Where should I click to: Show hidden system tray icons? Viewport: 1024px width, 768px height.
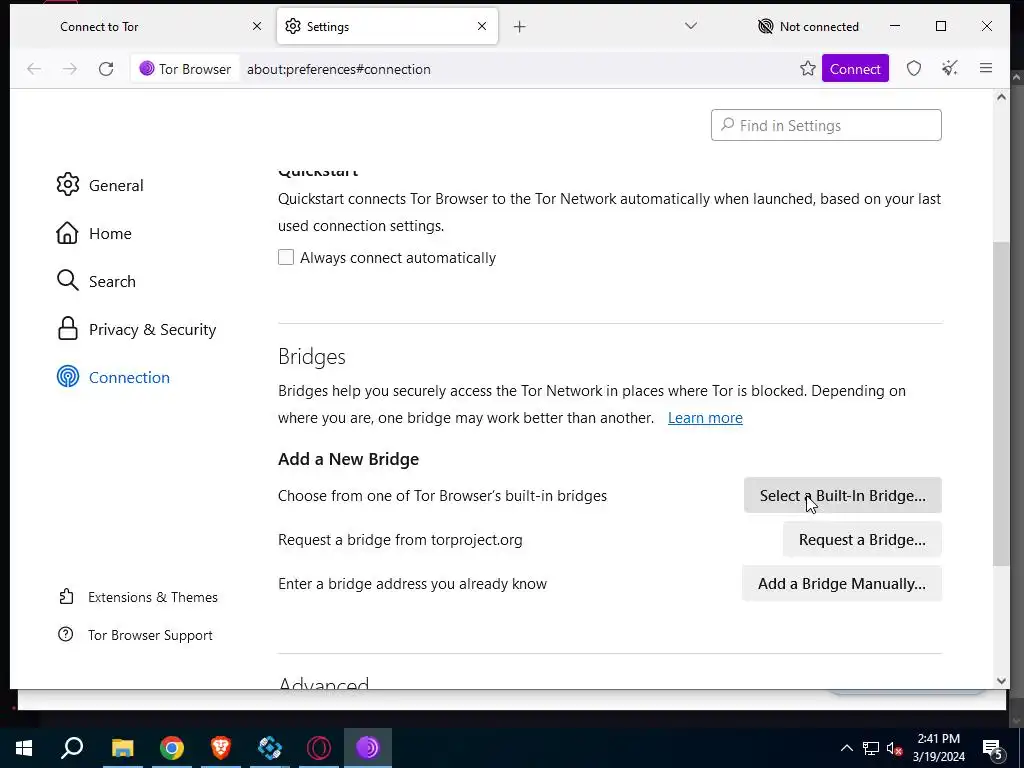(x=846, y=748)
